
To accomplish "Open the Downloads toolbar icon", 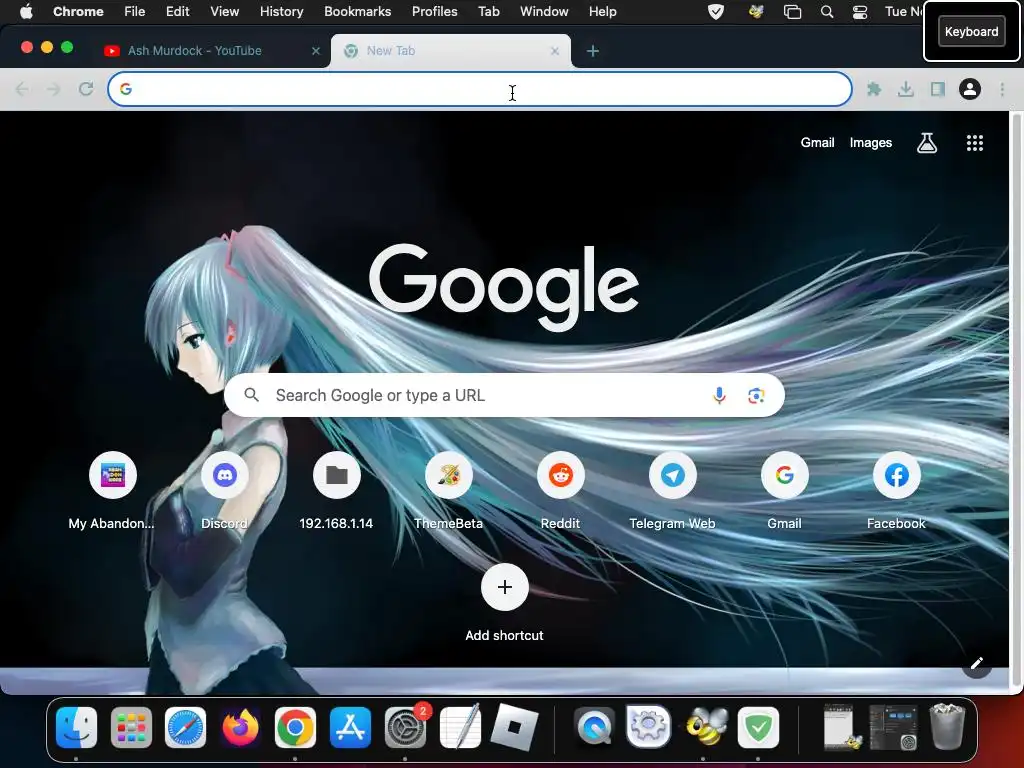I will (905, 89).
